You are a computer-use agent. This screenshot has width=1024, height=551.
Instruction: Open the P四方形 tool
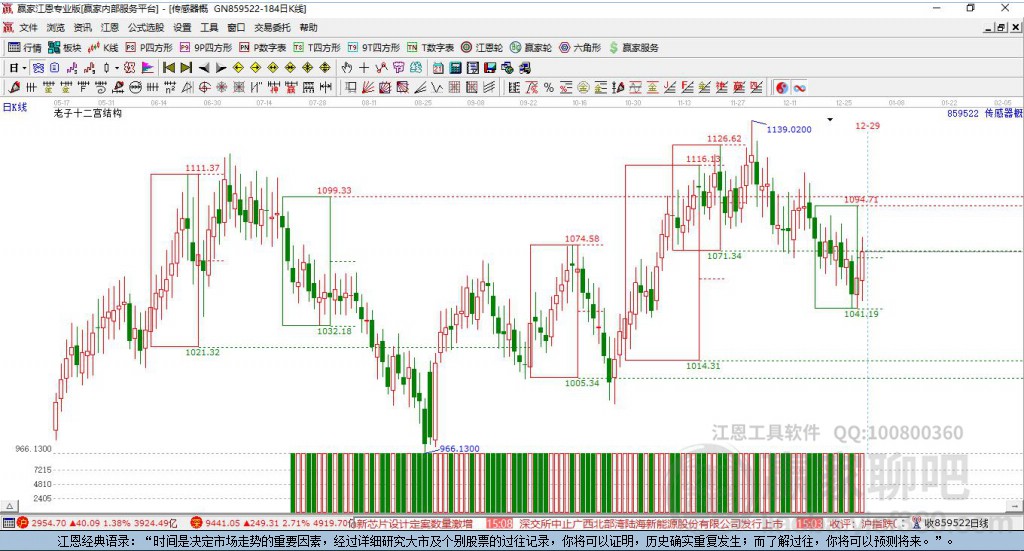click(149, 48)
